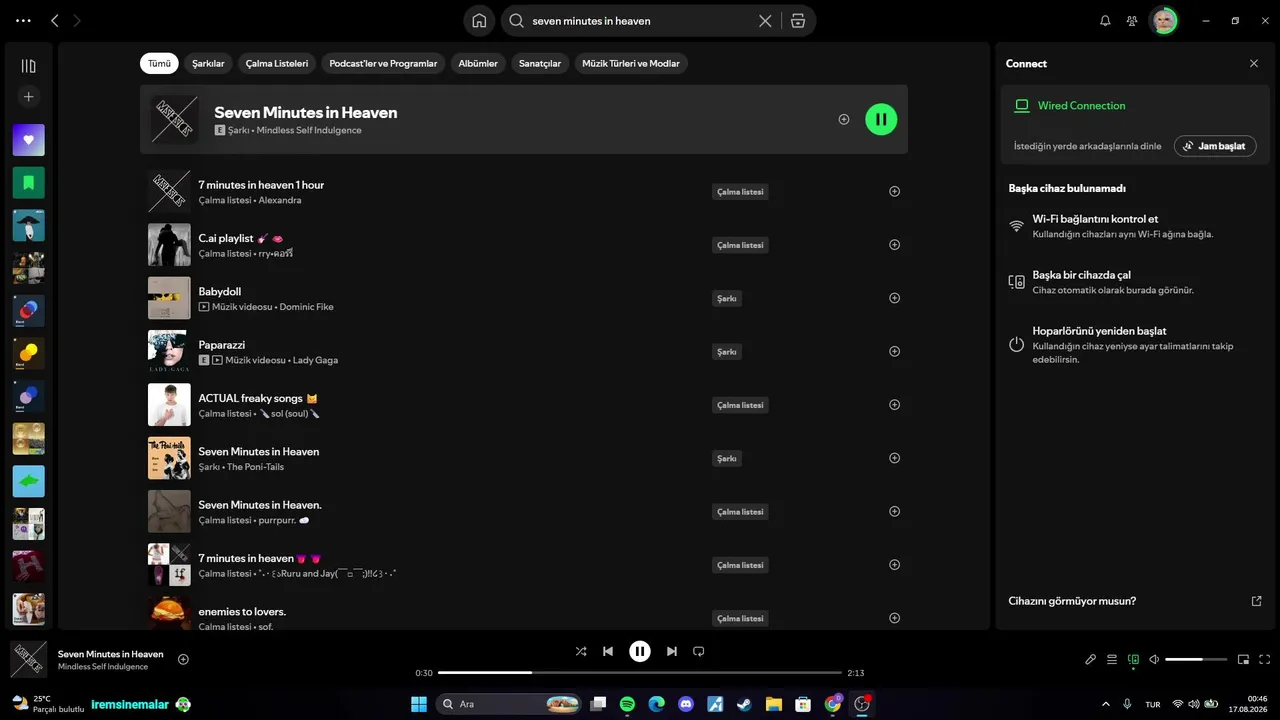Viewport: 1280px width, 720px height.
Task: Open 'Wi-Fi bağlantını kontrol et' tip
Action: pos(1134,226)
